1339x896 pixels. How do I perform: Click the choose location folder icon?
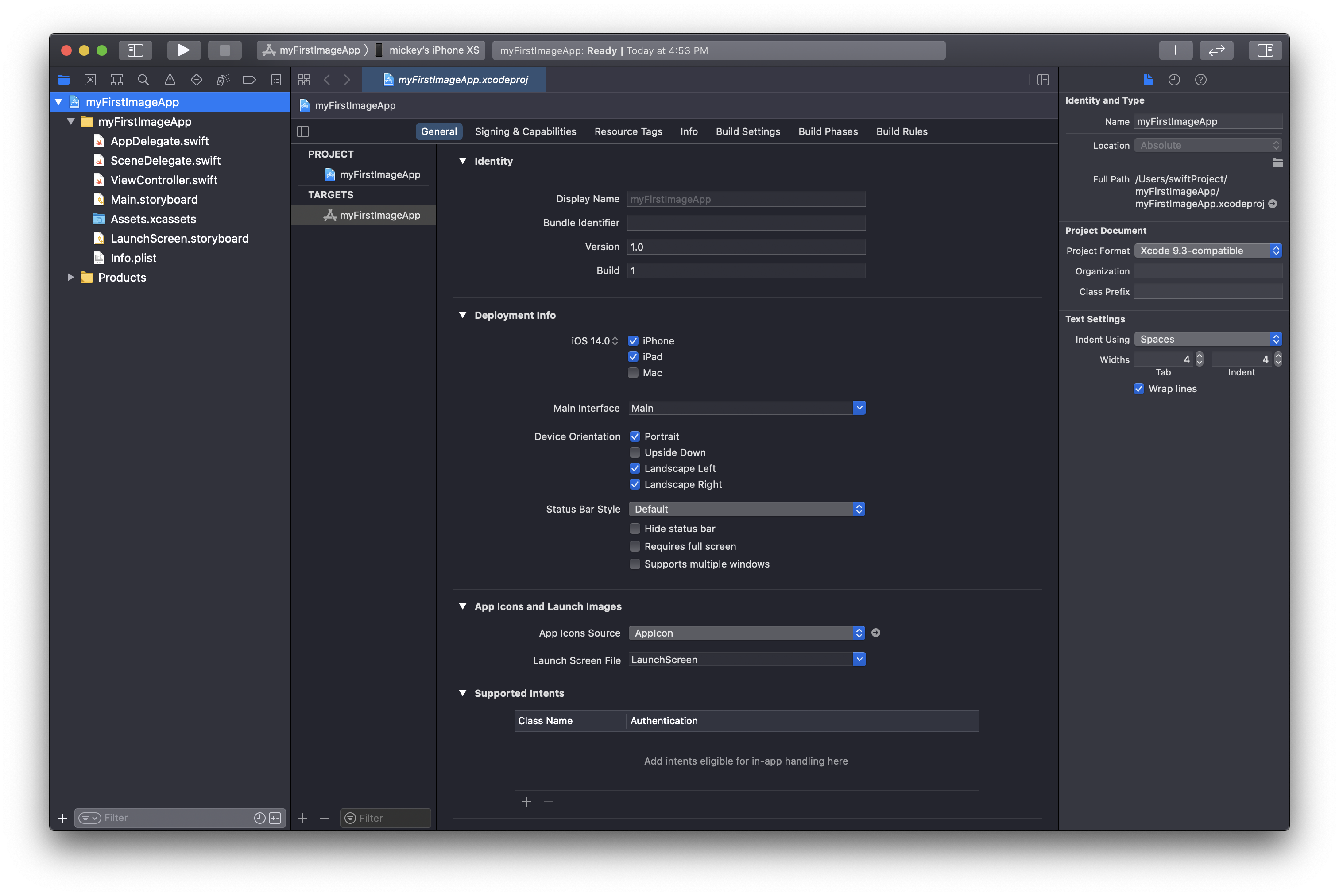click(x=1277, y=163)
